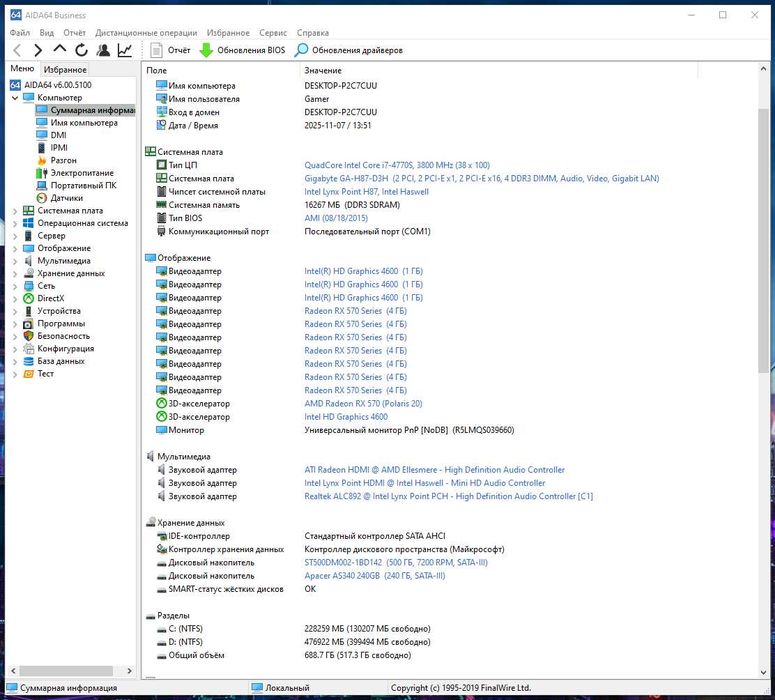Click the Back navigation arrow in toolbar
775x700 pixels.
pos(17,50)
